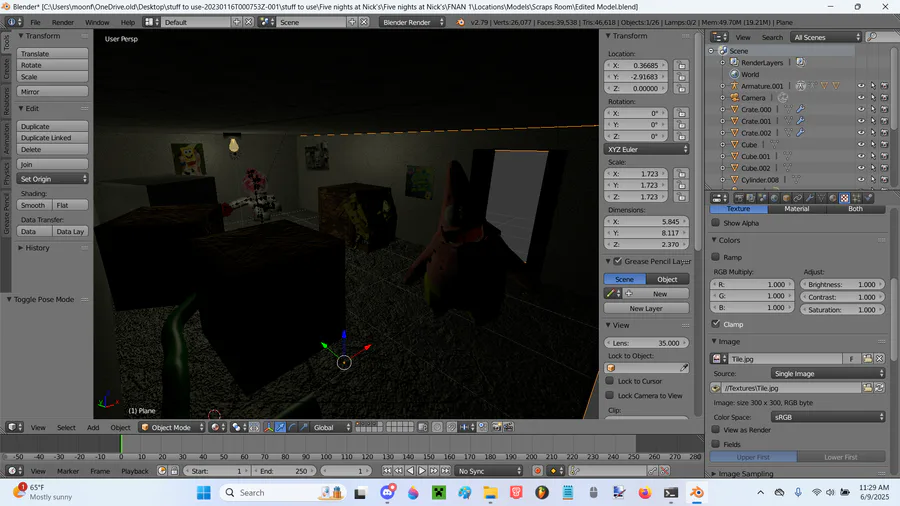Image resolution: width=900 pixels, height=506 pixels.
Task: Open the Modifiers properties tab (wrench icon)
Action: point(809,198)
